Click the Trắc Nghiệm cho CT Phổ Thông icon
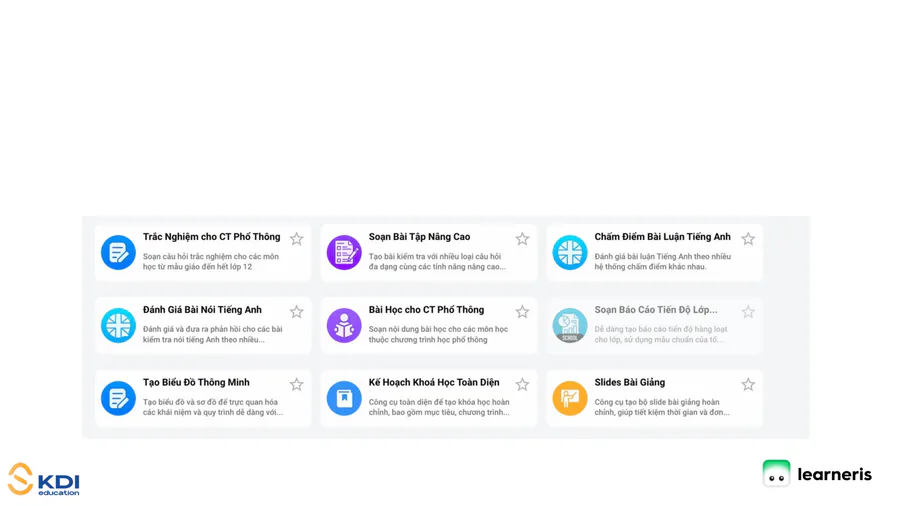900x506 pixels. pyautogui.click(x=118, y=253)
